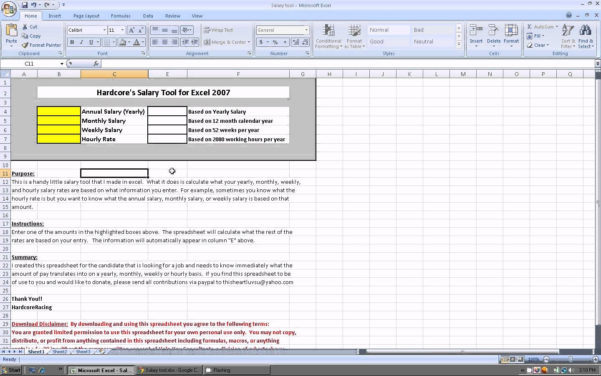Save the workbook from Quick Access Toolbar
This screenshot has width=601, height=376.
(x=25, y=5)
